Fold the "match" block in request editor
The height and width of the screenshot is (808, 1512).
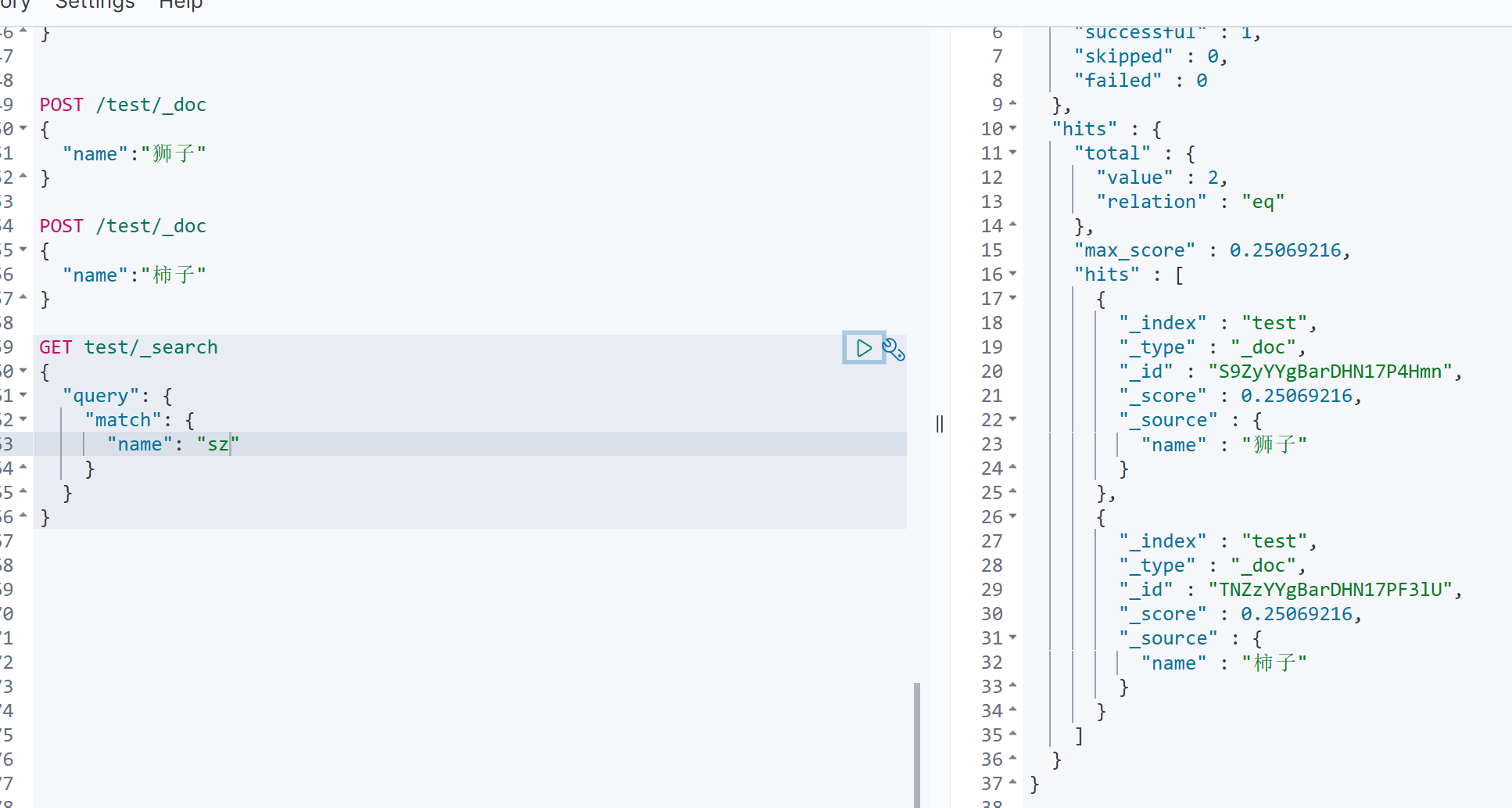(23, 419)
